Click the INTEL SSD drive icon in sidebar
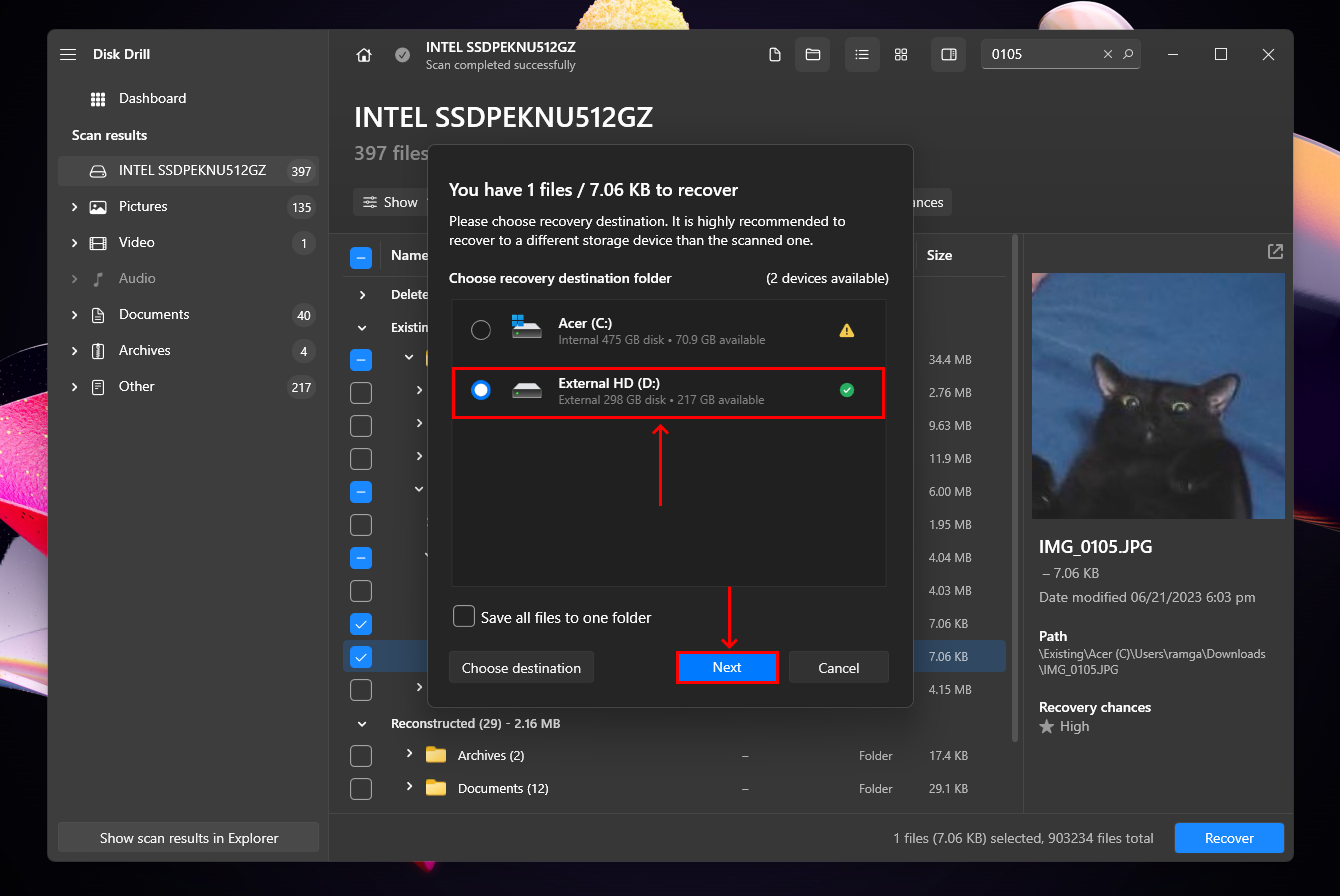1340x896 pixels. click(98, 171)
